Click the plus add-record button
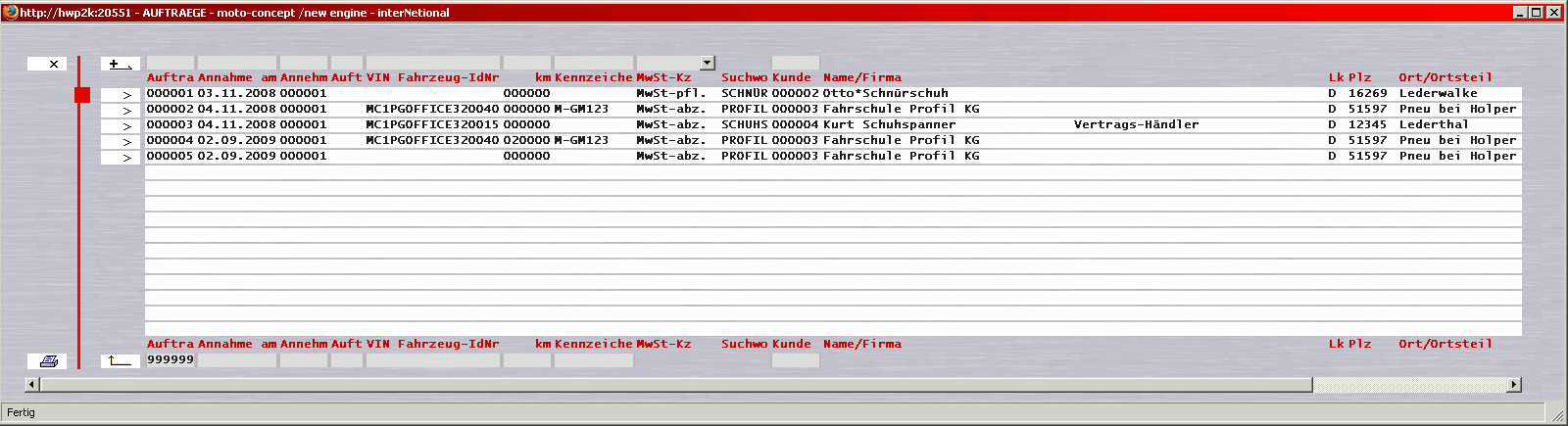This screenshot has height=426, width=1568. (120, 65)
